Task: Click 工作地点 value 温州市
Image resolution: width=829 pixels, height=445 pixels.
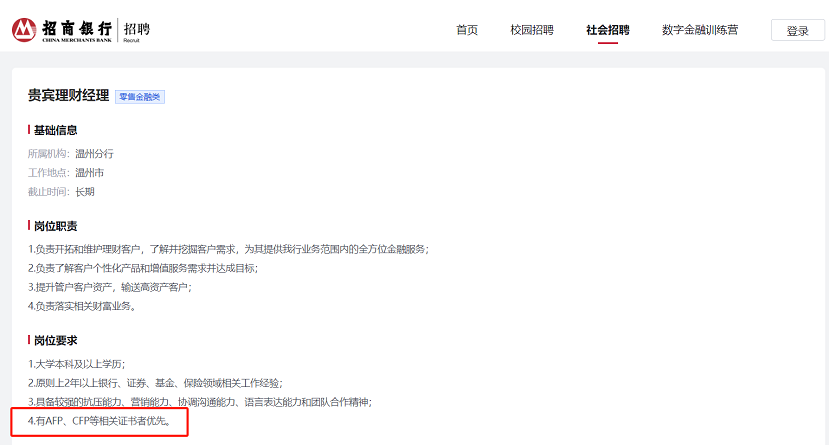Action: [x=89, y=173]
